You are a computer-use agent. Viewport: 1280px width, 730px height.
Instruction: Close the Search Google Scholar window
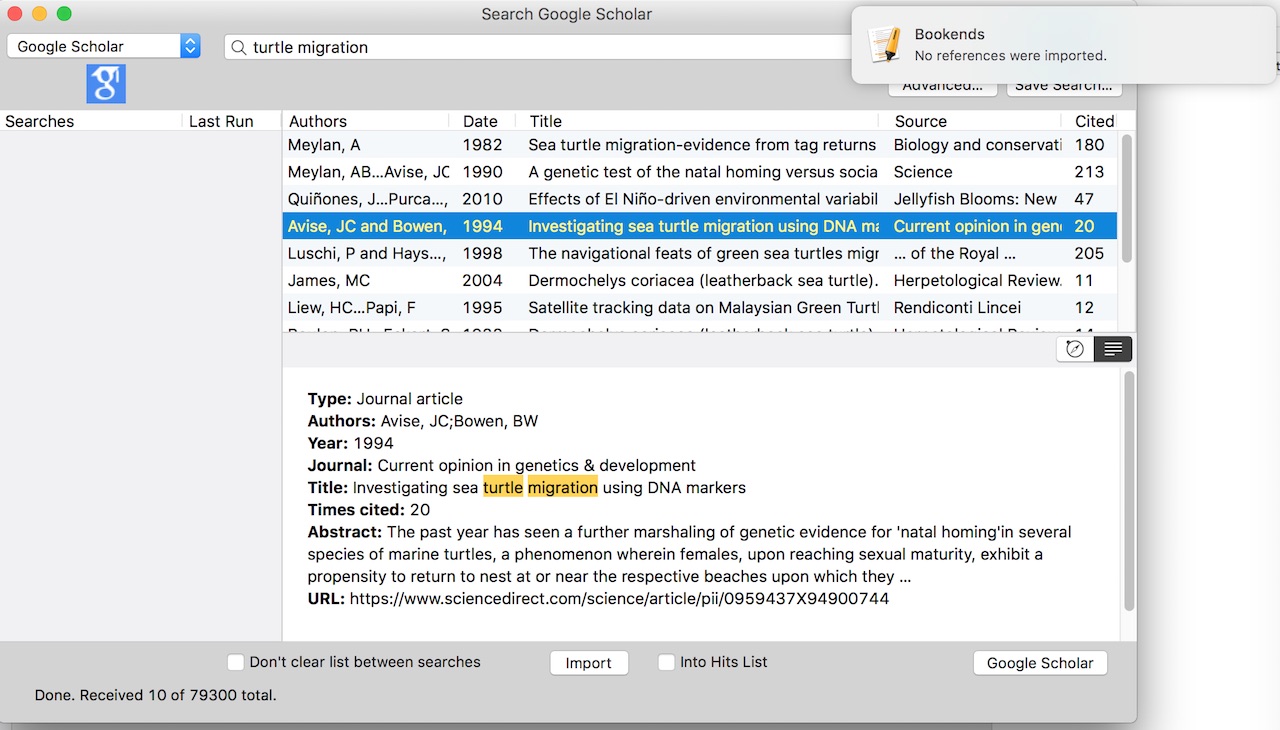[15, 14]
